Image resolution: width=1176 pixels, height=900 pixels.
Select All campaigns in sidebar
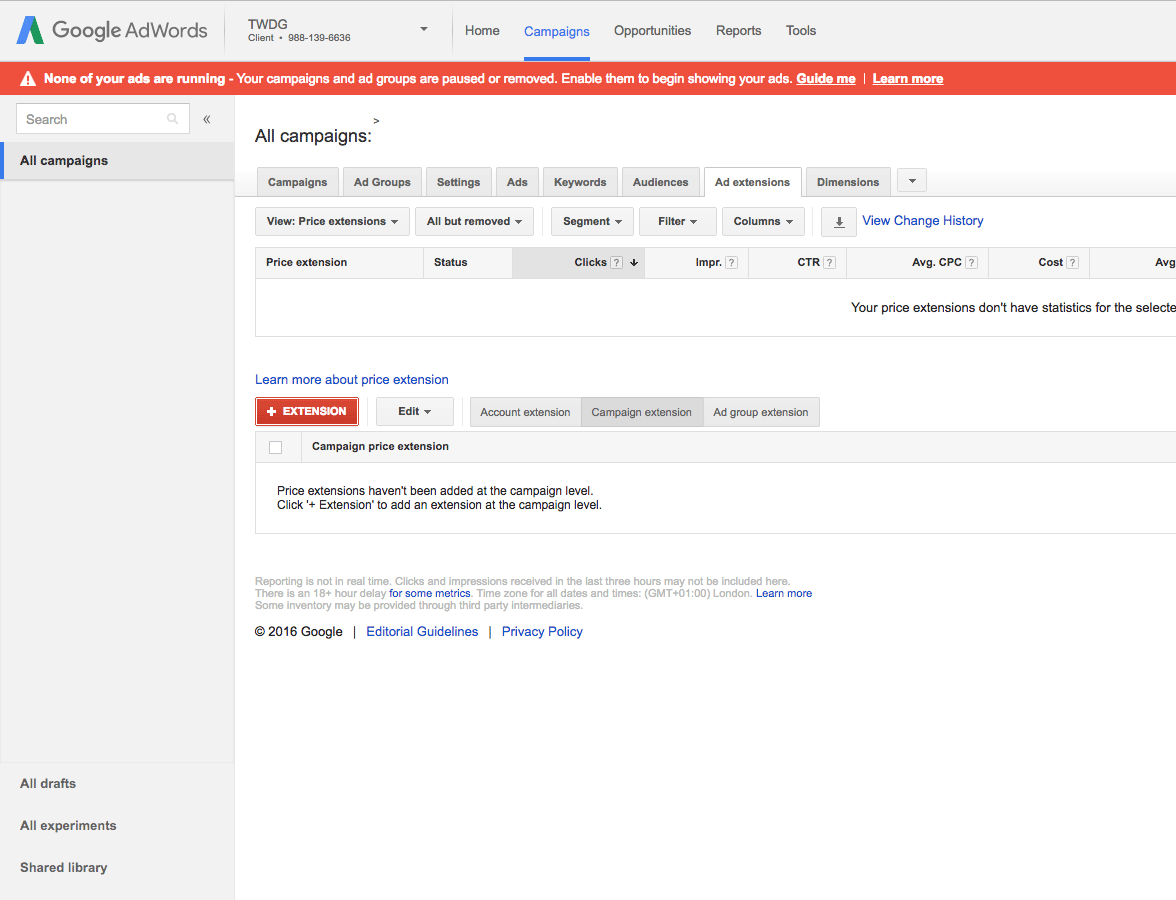118,160
